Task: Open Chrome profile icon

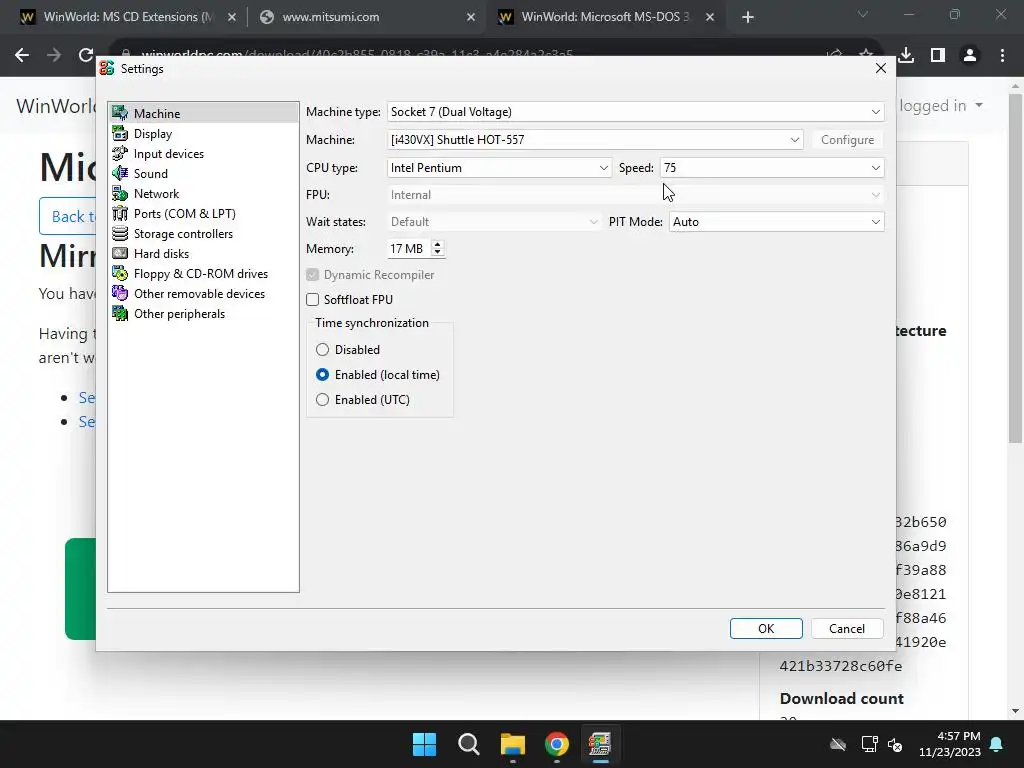Action: pyautogui.click(x=970, y=56)
